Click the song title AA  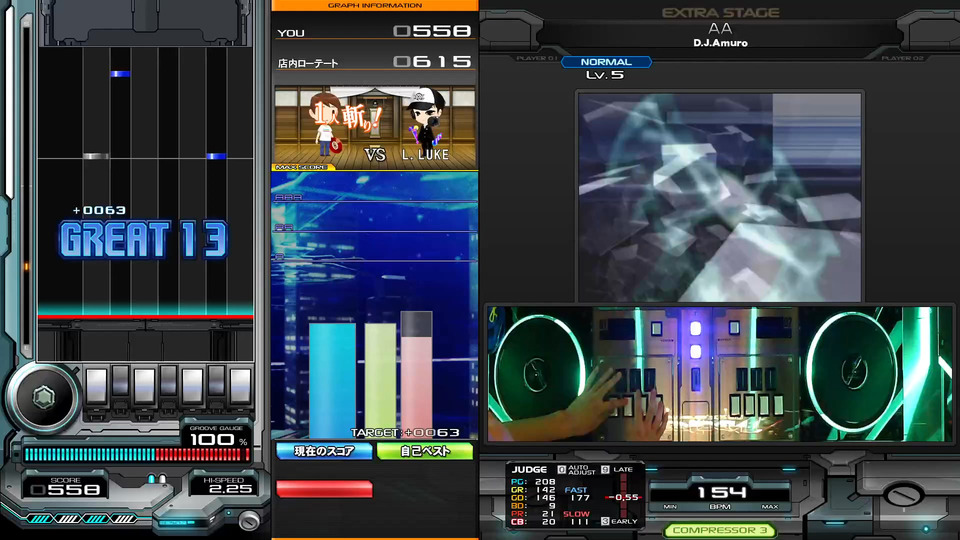[720, 28]
